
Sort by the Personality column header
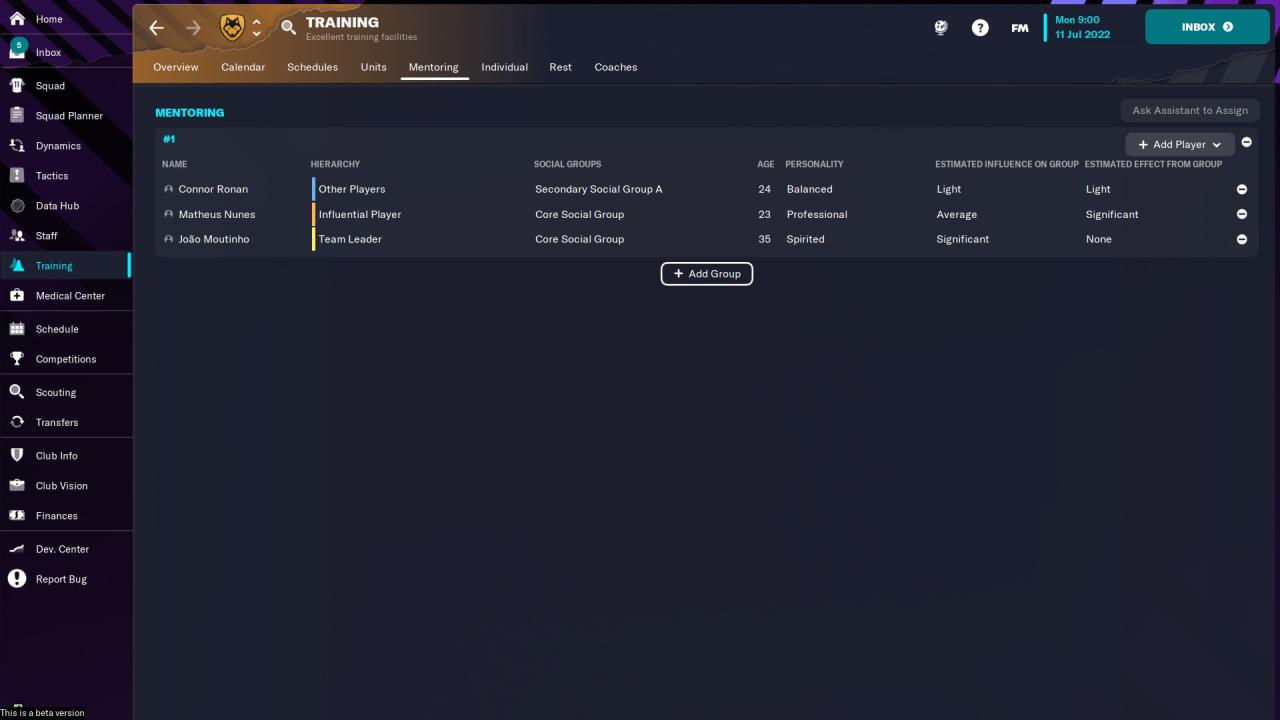814,164
